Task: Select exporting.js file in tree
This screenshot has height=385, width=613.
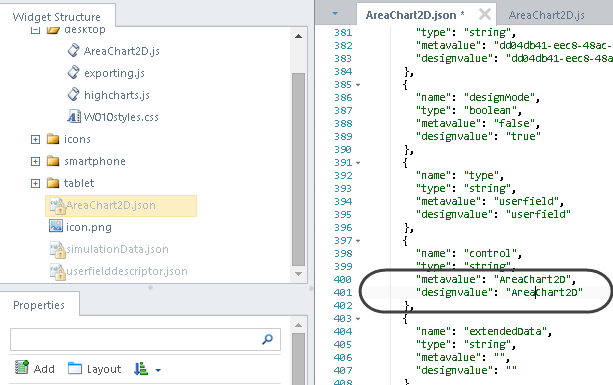Action: [114, 73]
